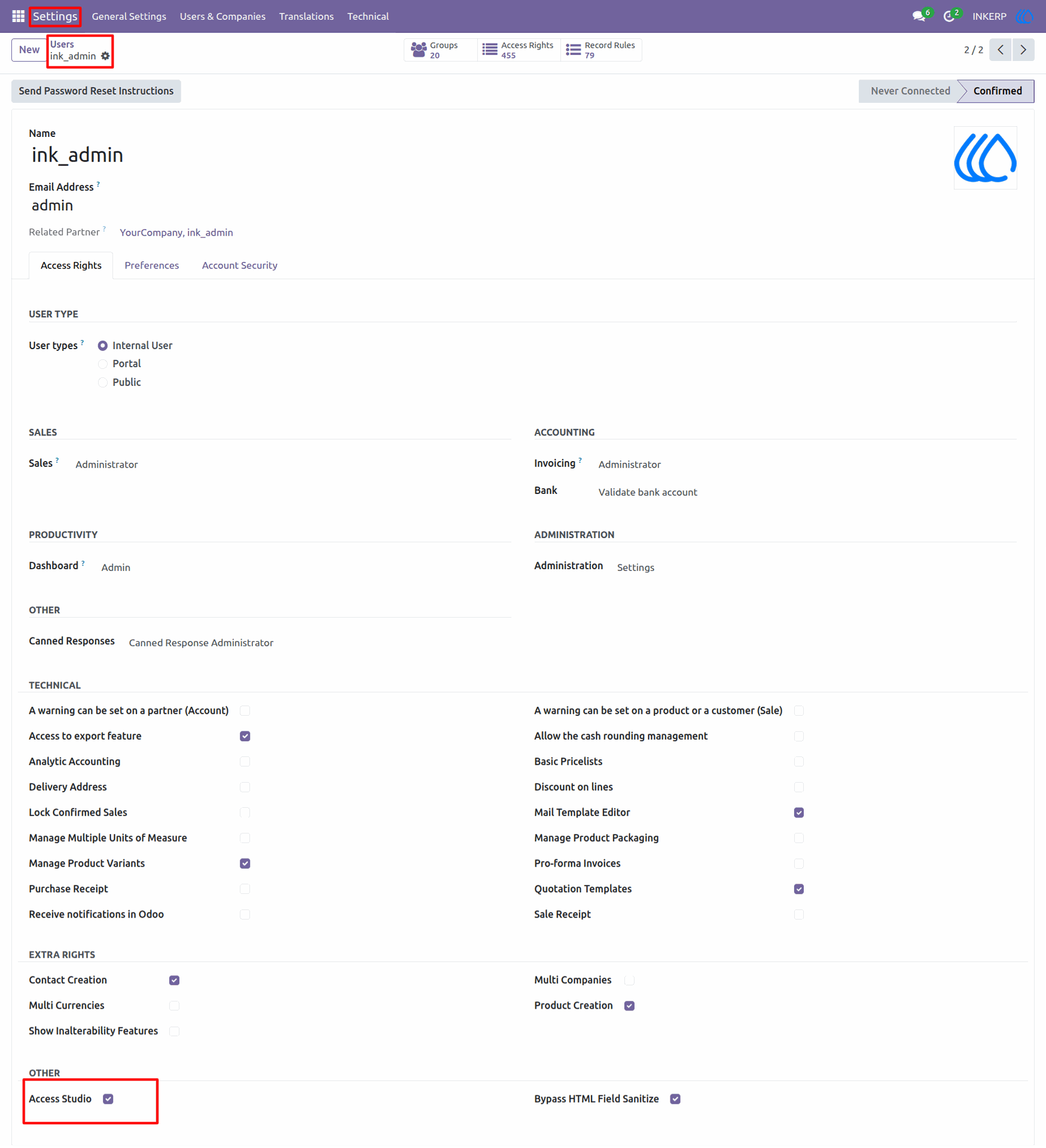1046x1148 pixels.
Task: Switch to the Account Security tab
Action: [240, 265]
